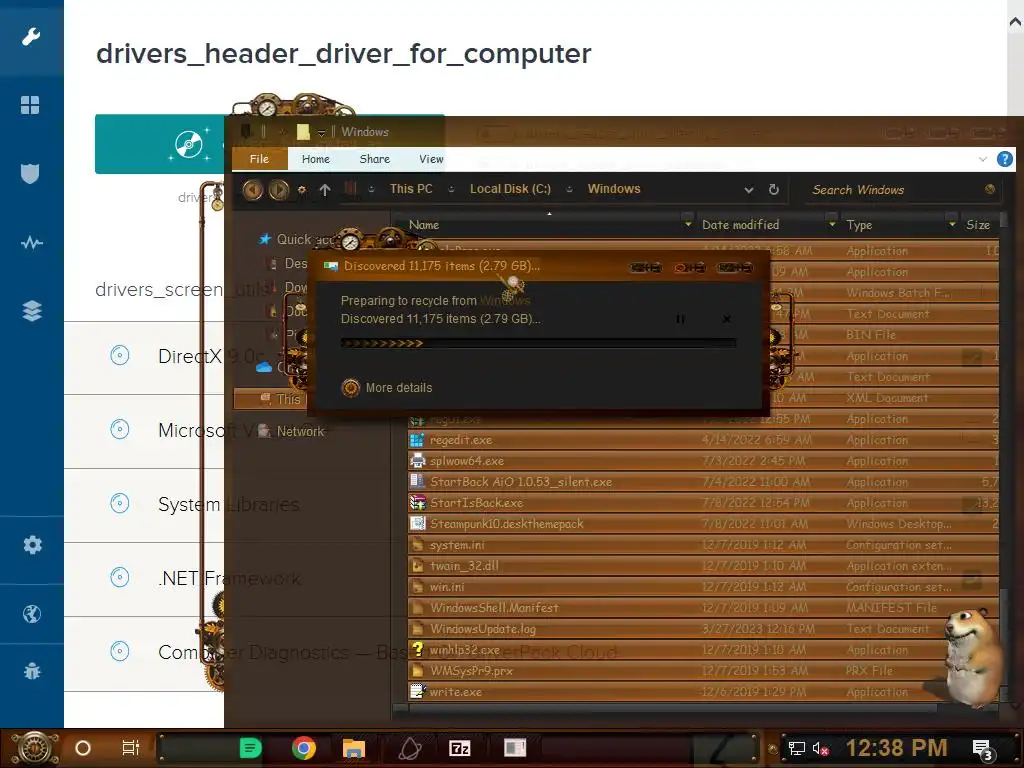
Task: Click the disc install button in DriverPack
Action: (188, 144)
